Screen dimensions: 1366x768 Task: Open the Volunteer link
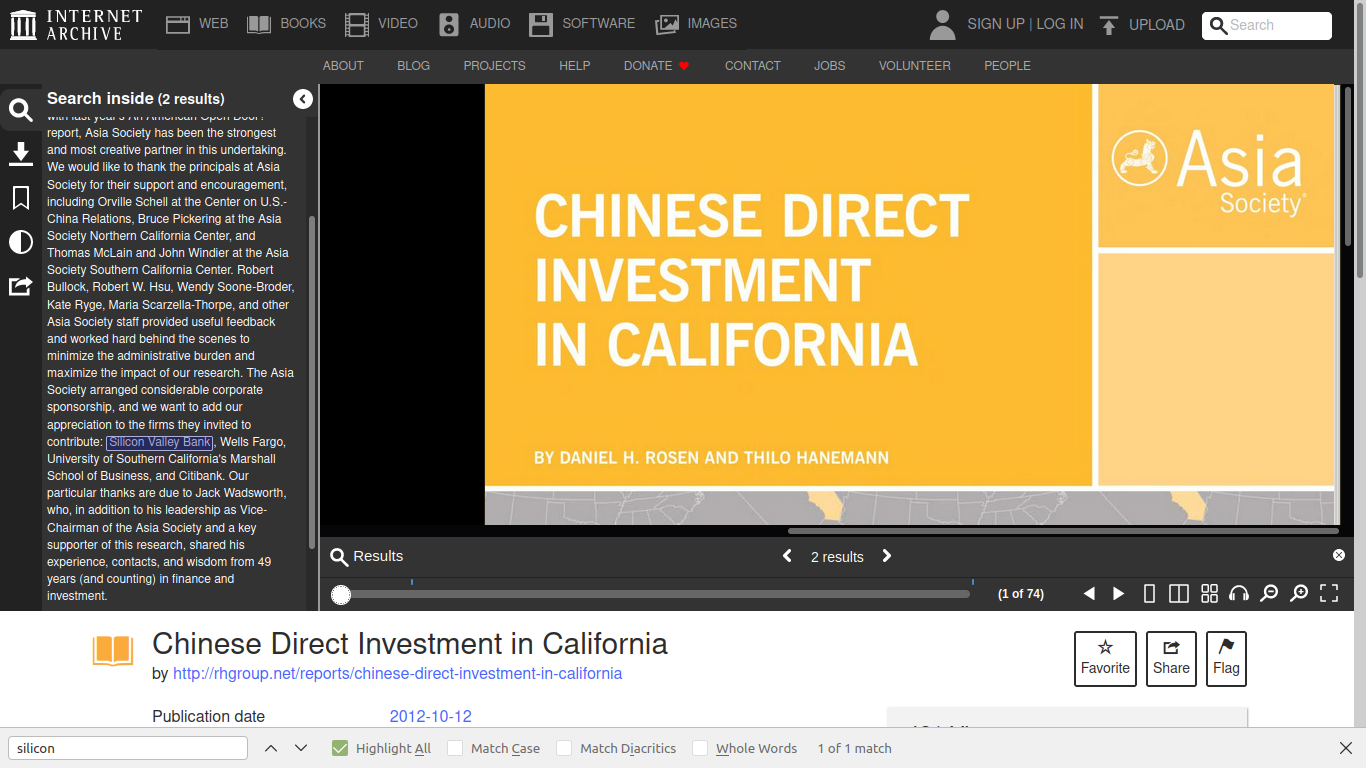click(x=915, y=65)
